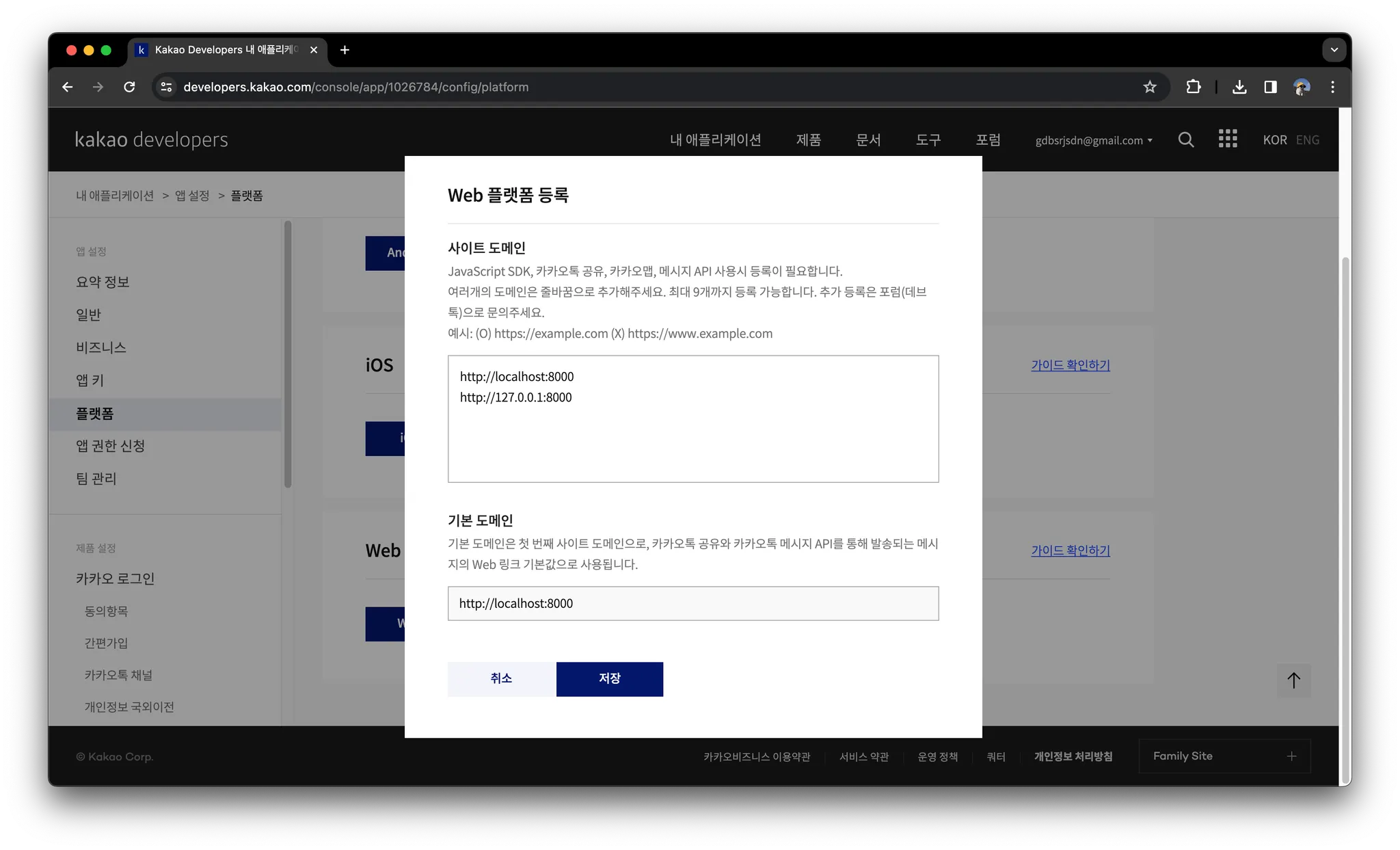Open 내 애플리케이션 in top navigation
The image size is (1400, 850).
point(715,140)
